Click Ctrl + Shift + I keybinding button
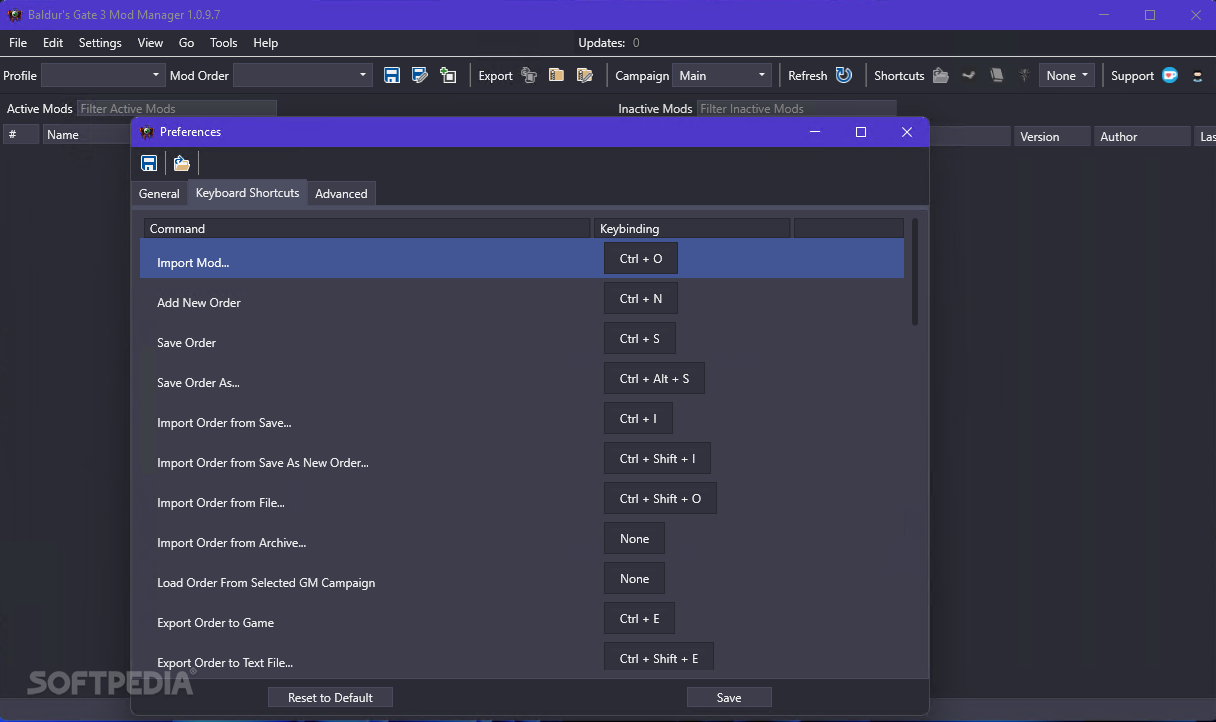The width and height of the screenshot is (1216, 722). pos(657,458)
